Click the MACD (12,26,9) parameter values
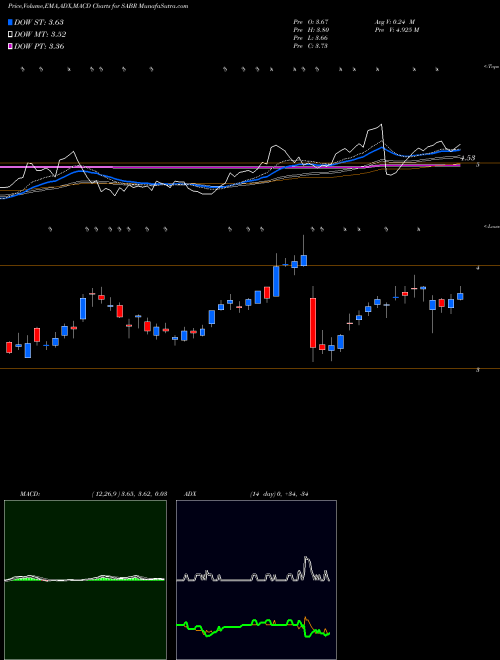500x660 pixels. [129, 494]
